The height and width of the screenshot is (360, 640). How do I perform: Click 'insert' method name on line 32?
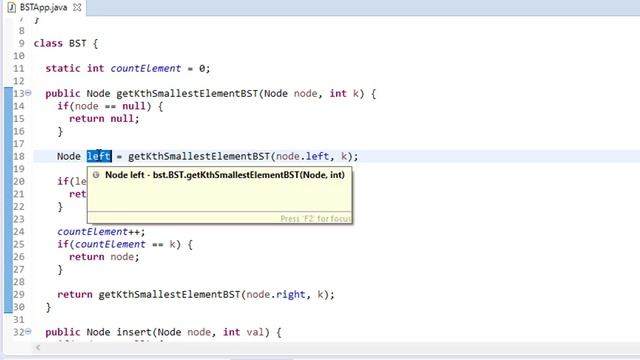click(x=134, y=332)
